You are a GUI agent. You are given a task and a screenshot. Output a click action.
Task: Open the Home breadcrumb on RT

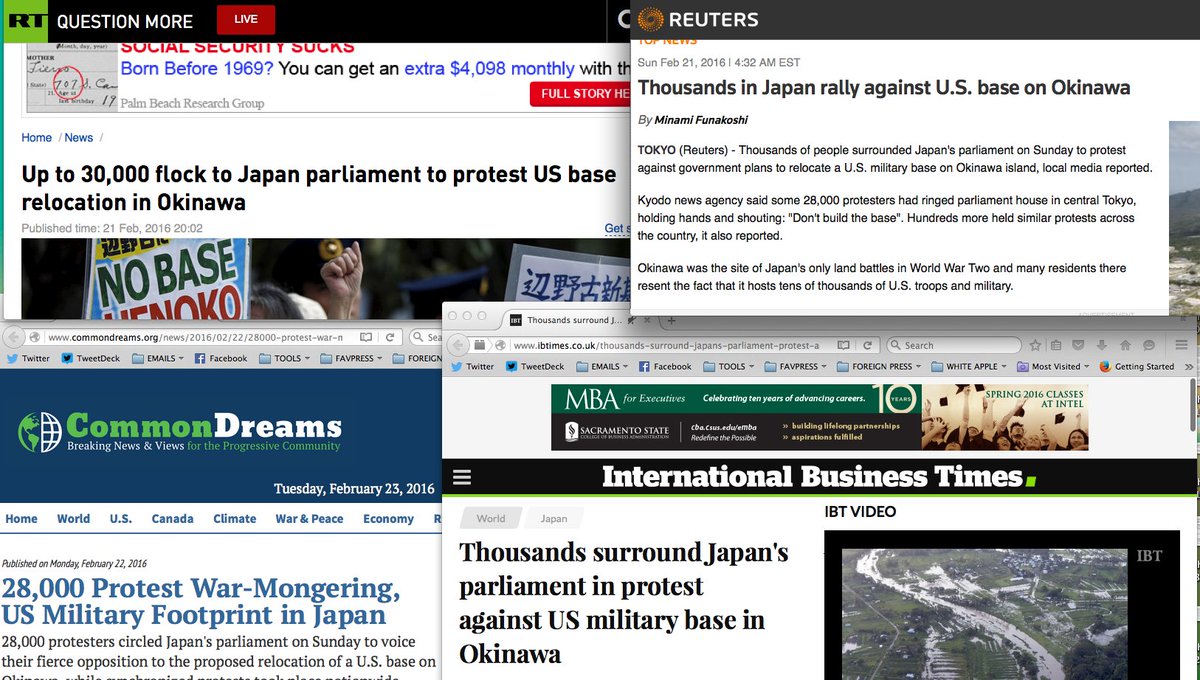pyautogui.click(x=37, y=138)
